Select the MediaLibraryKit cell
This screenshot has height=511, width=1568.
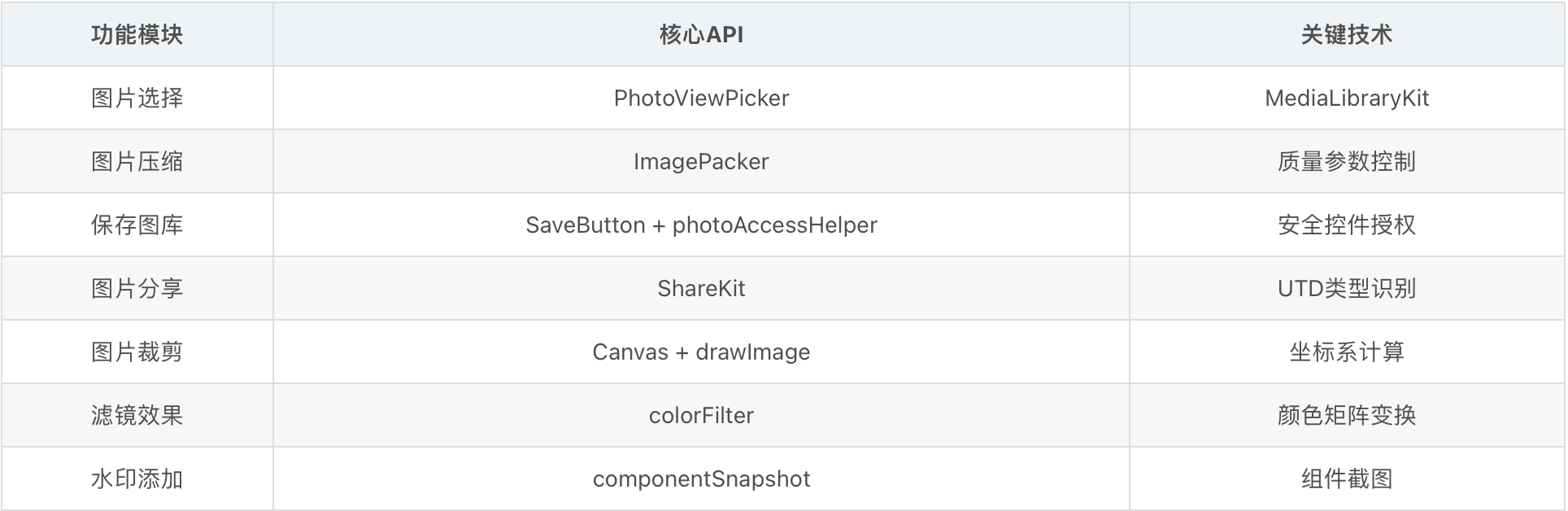point(1347,98)
